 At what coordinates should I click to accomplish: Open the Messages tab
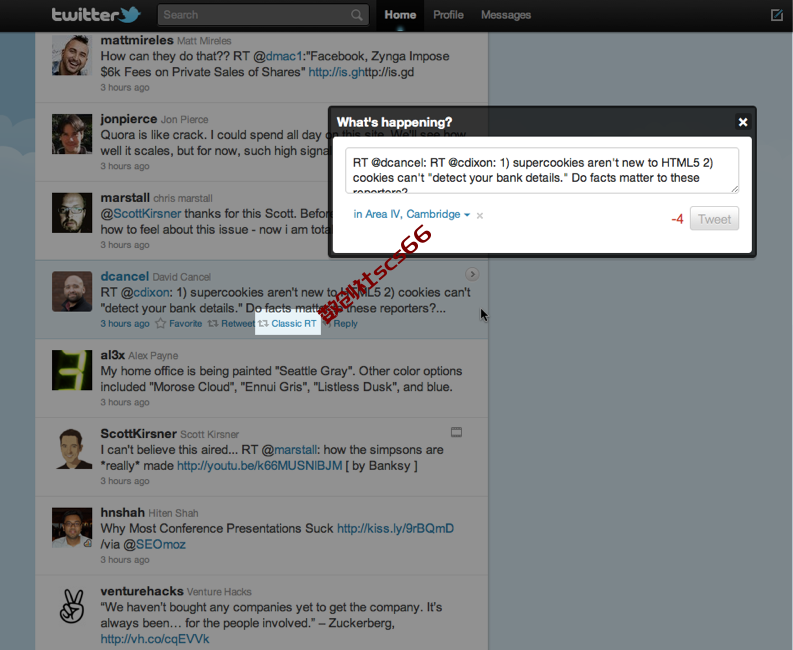coord(506,15)
